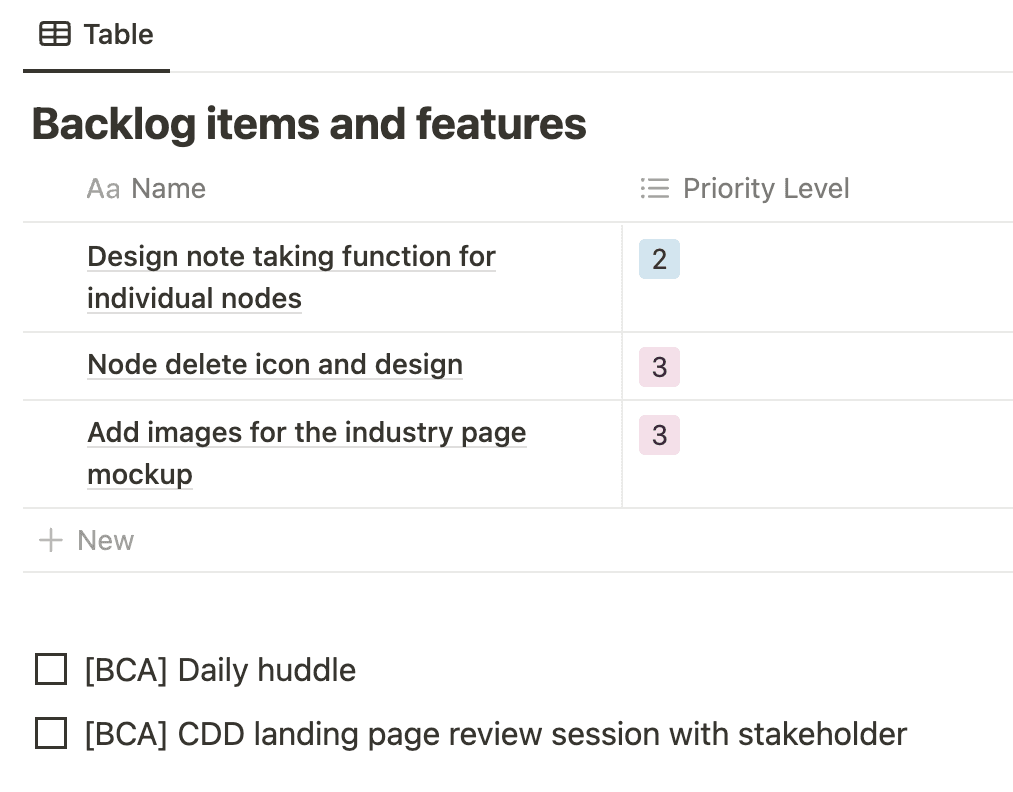Open the 'Node delete icon and design' item

point(275,365)
